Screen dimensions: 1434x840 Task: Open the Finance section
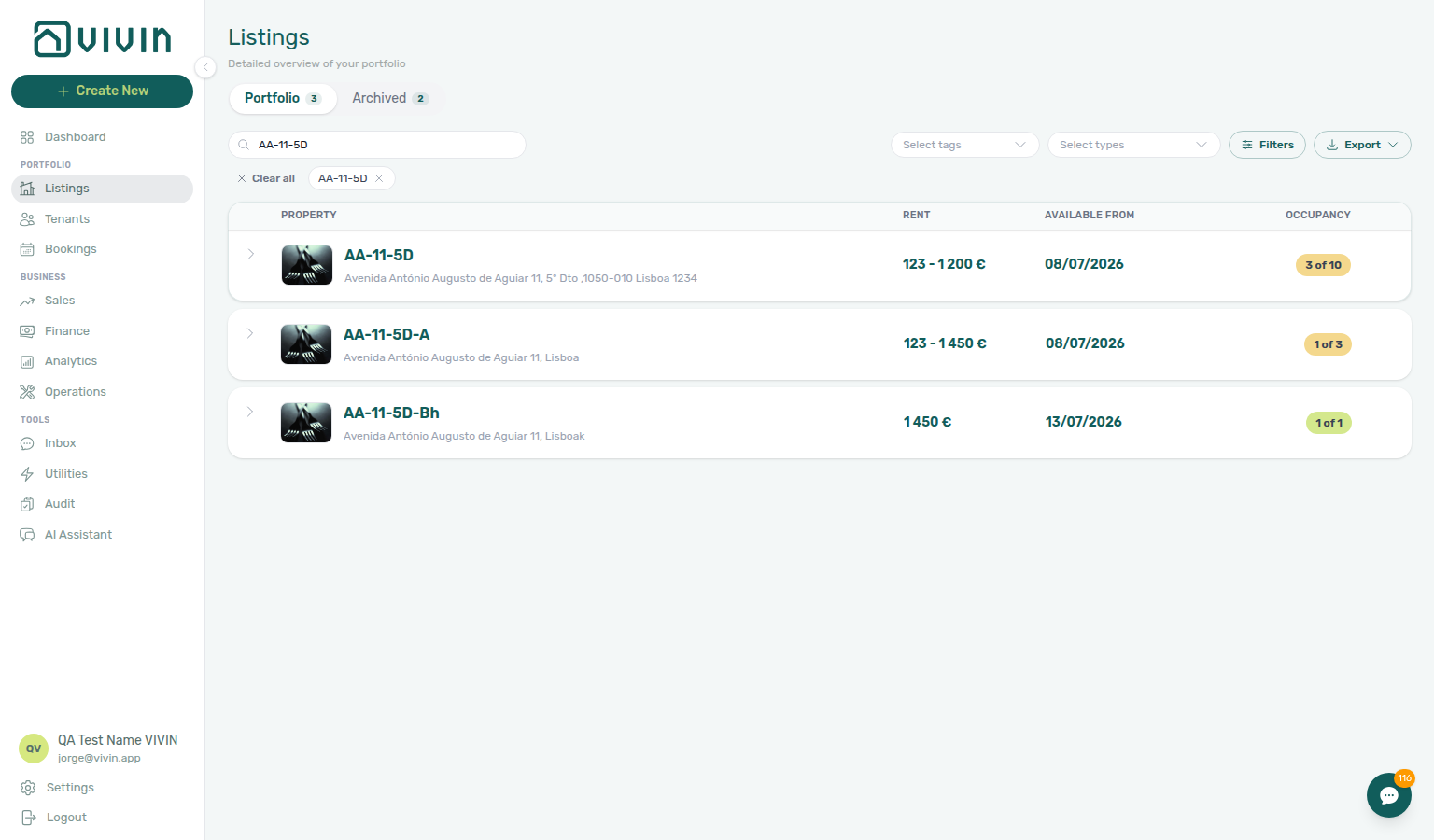coord(102,331)
